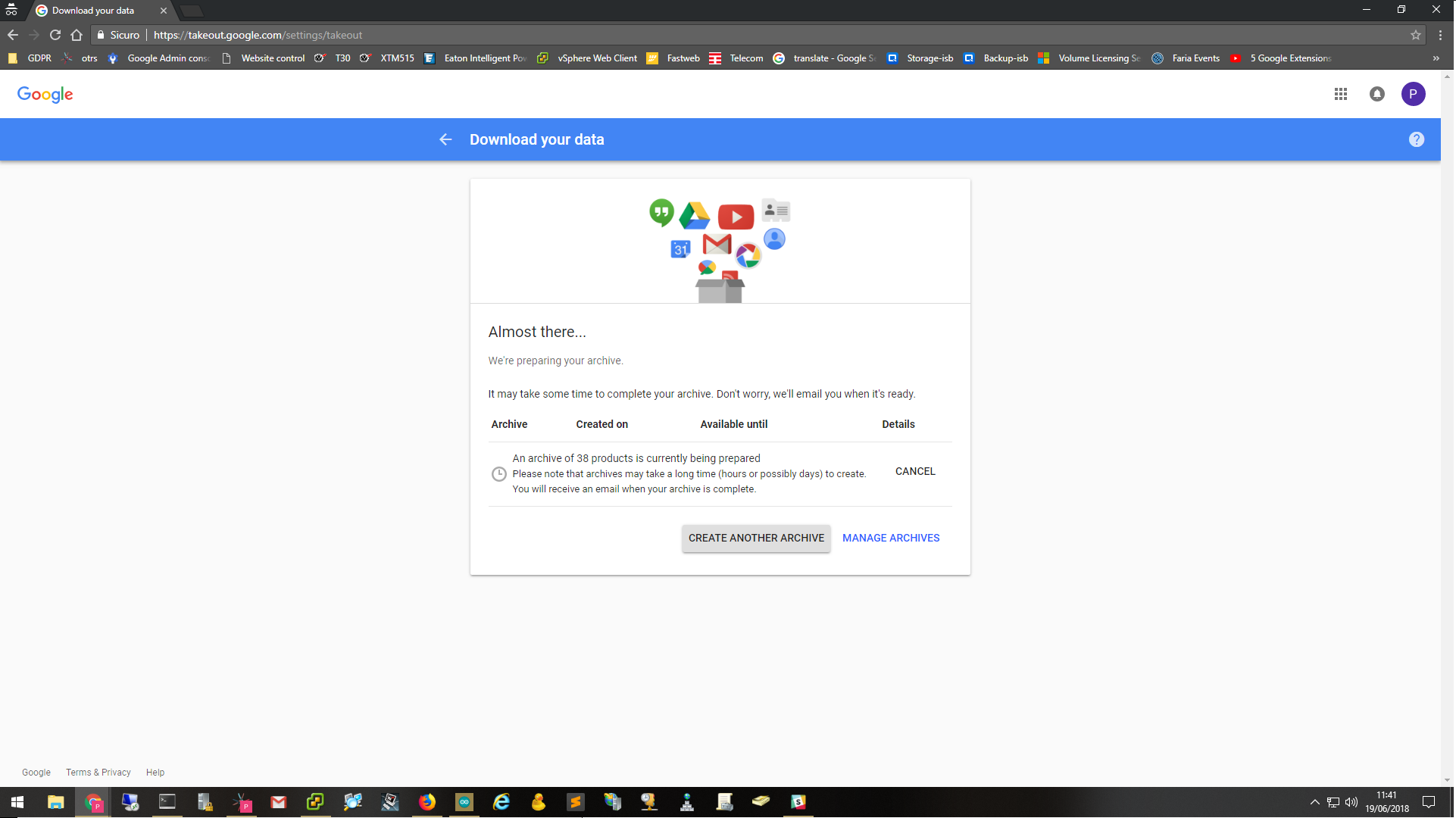This screenshot has height=818, width=1456.
Task: Click the Create Another Archive button
Action: click(x=756, y=538)
